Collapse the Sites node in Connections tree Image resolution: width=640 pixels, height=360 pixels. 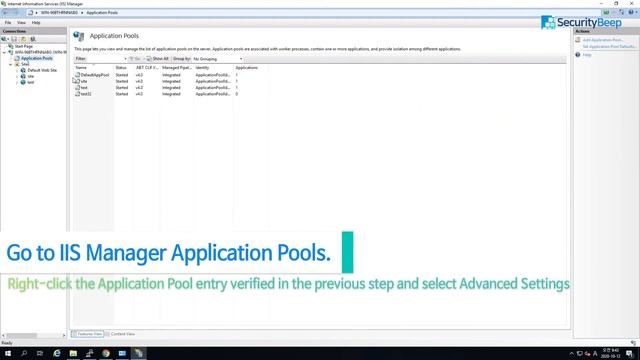click(x=11, y=64)
